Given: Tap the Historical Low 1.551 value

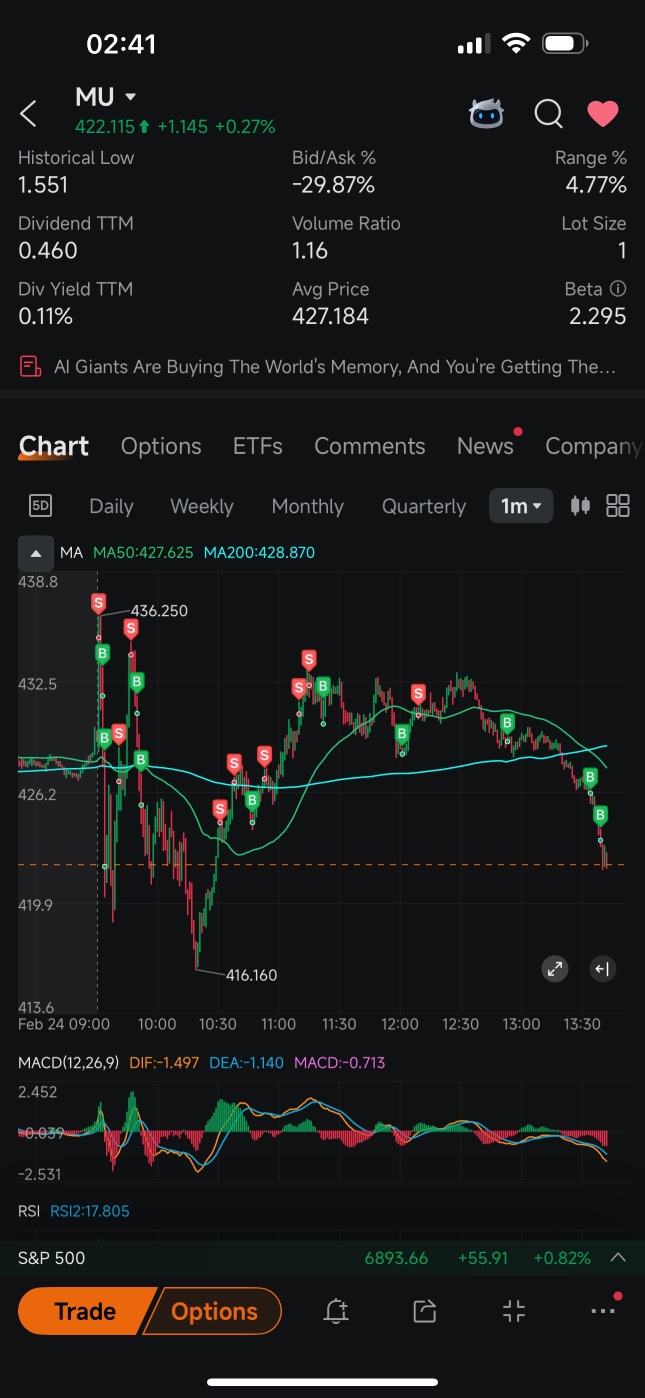Looking at the screenshot, I should (x=43, y=185).
